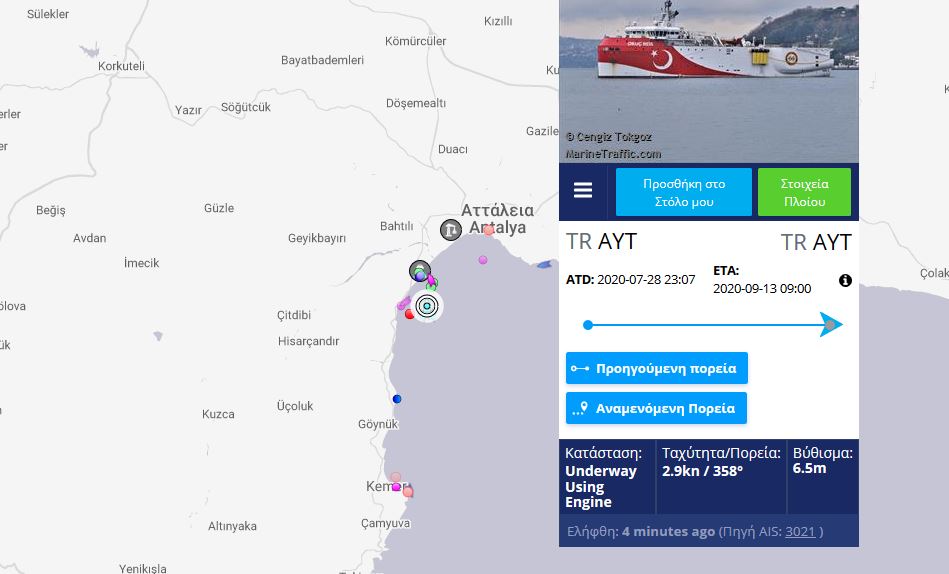Open Στοιχεία Πλοίου vessel details

pos(804,193)
